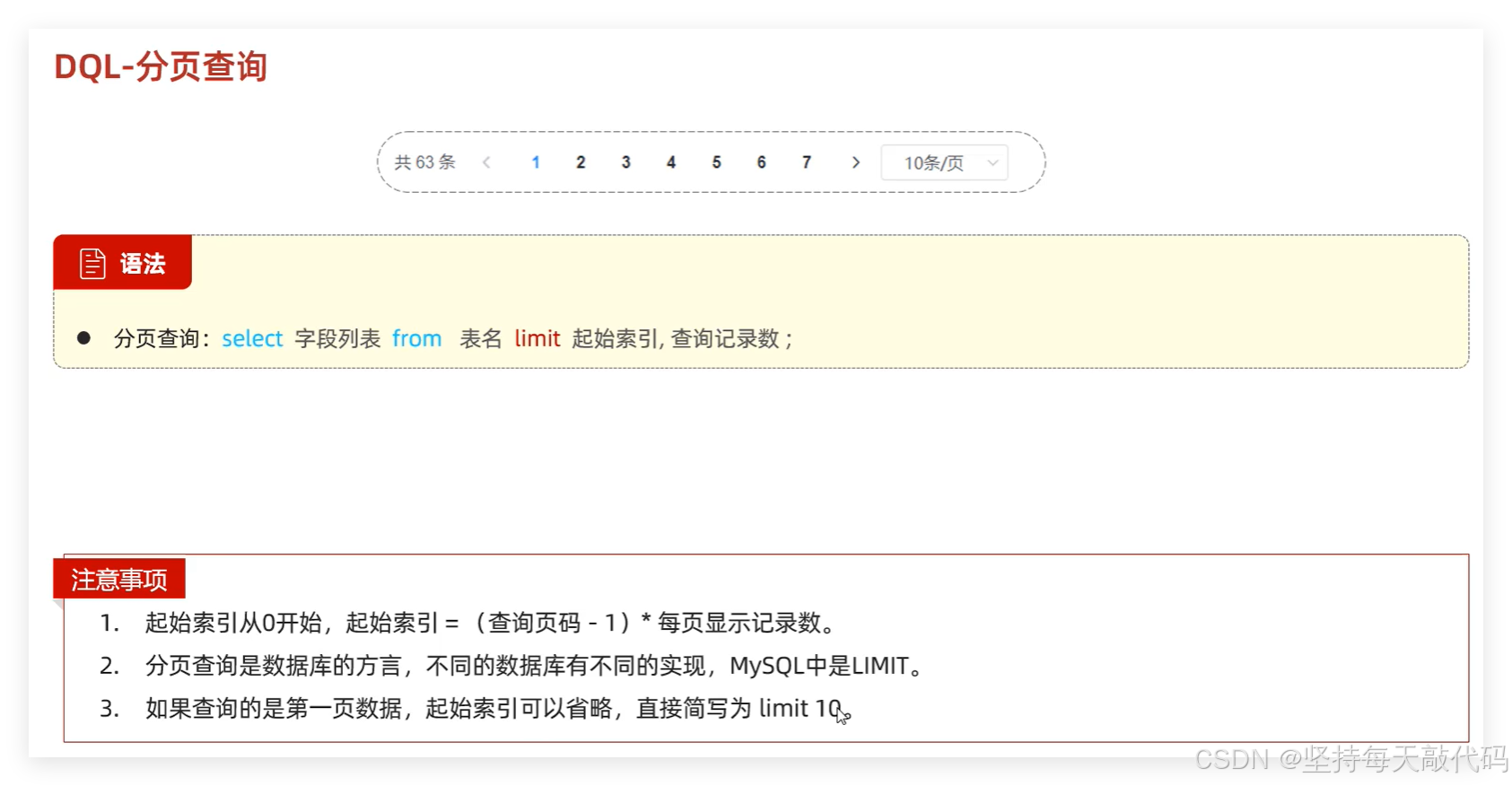Go to pagination page 4

click(671, 162)
